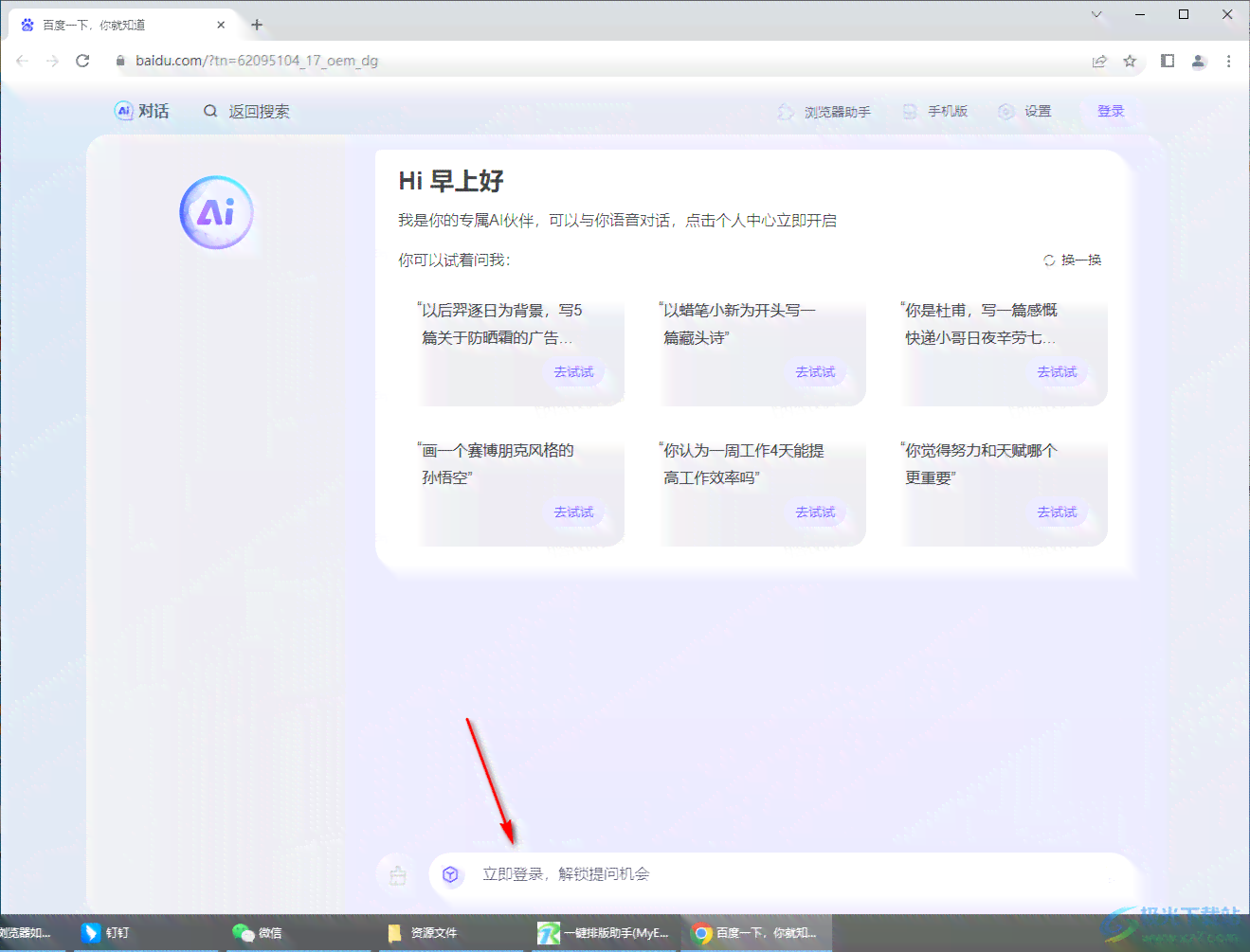This screenshot has width=1250, height=952.
Task: Click the magnifier icon beside 返回搜索
Action: point(210,111)
